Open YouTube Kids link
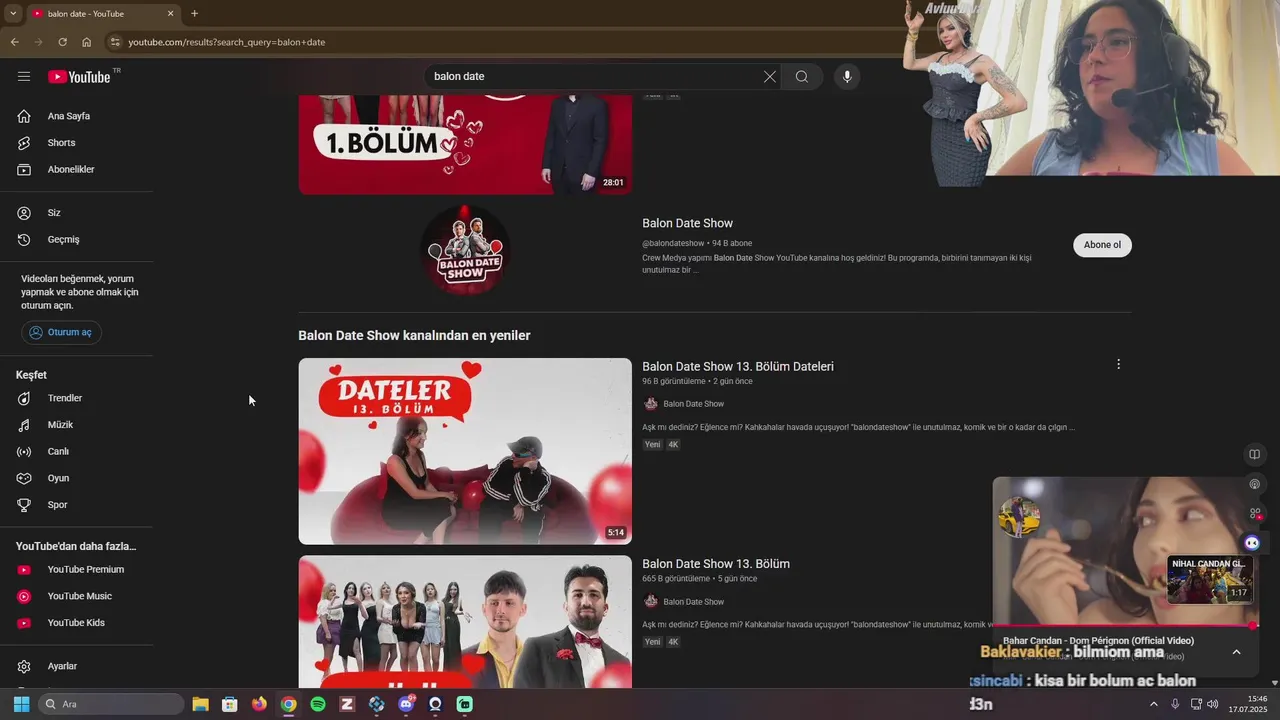 (x=77, y=623)
